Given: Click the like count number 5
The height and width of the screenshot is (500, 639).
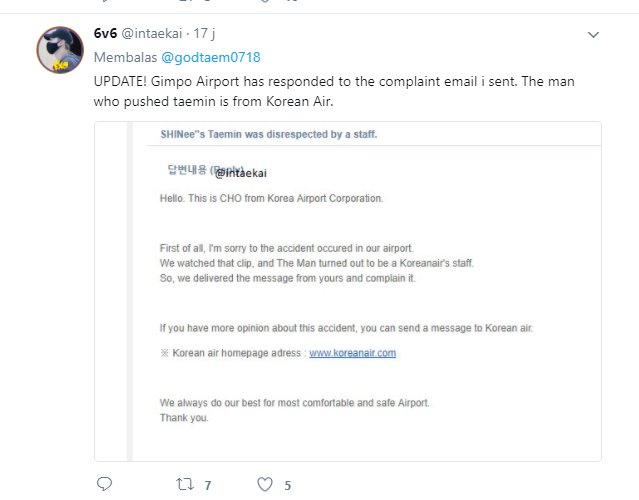Looking at the screenshot, I should tap(287, 485).
